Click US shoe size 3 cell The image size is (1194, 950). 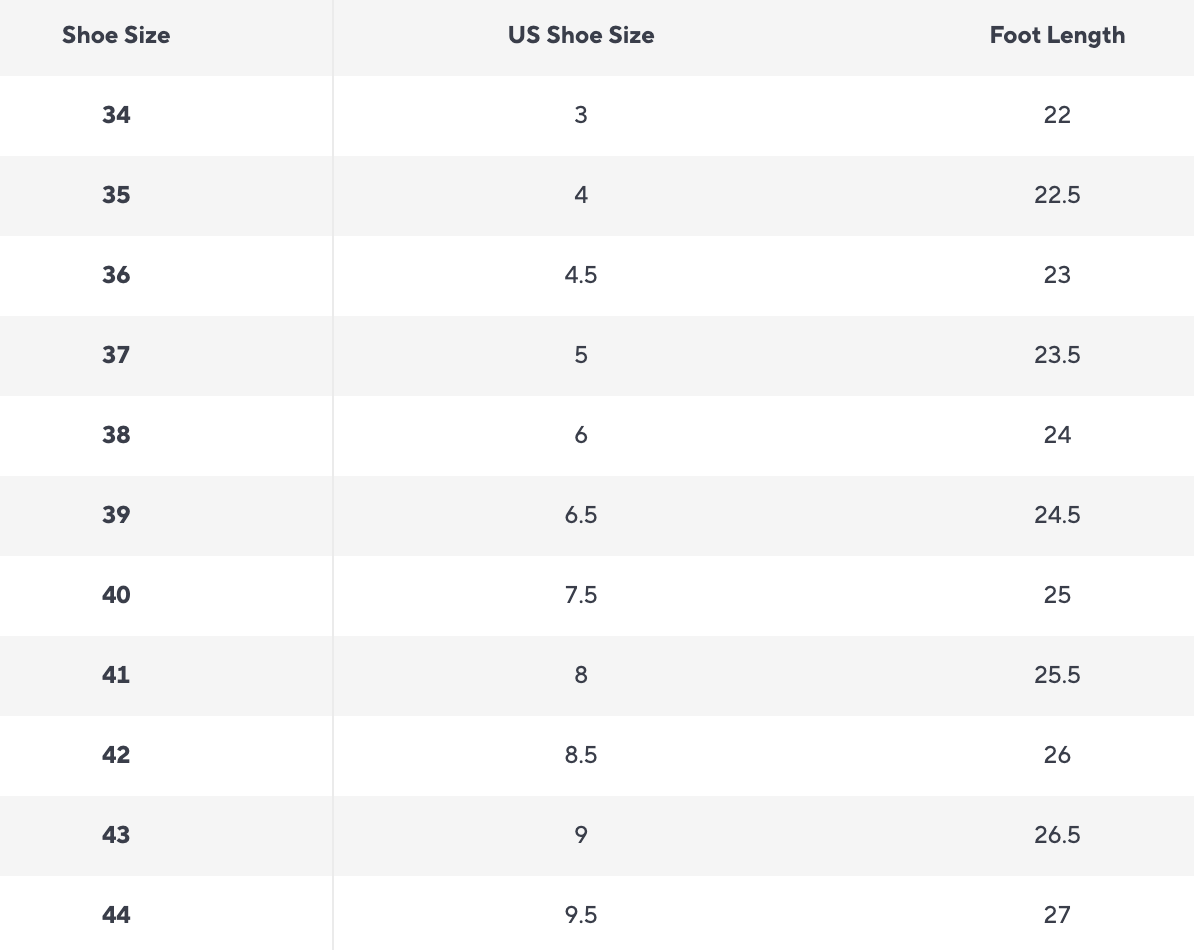point(581,115)
